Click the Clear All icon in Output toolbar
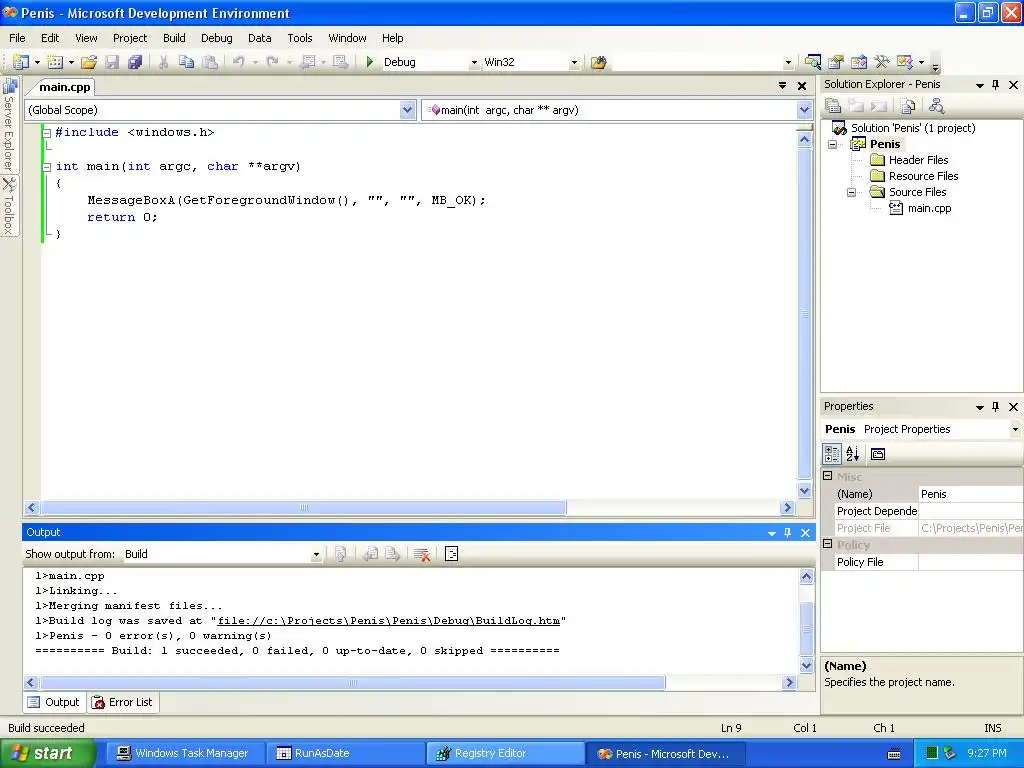 point(422,554)
